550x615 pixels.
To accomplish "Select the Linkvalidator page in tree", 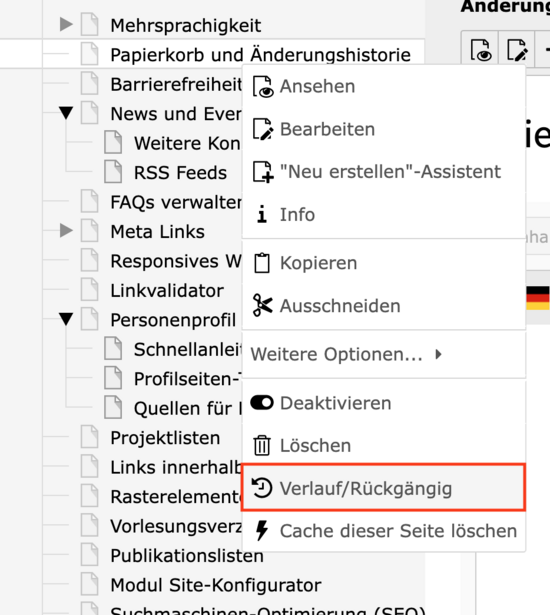I will click(x=167, y=291).
